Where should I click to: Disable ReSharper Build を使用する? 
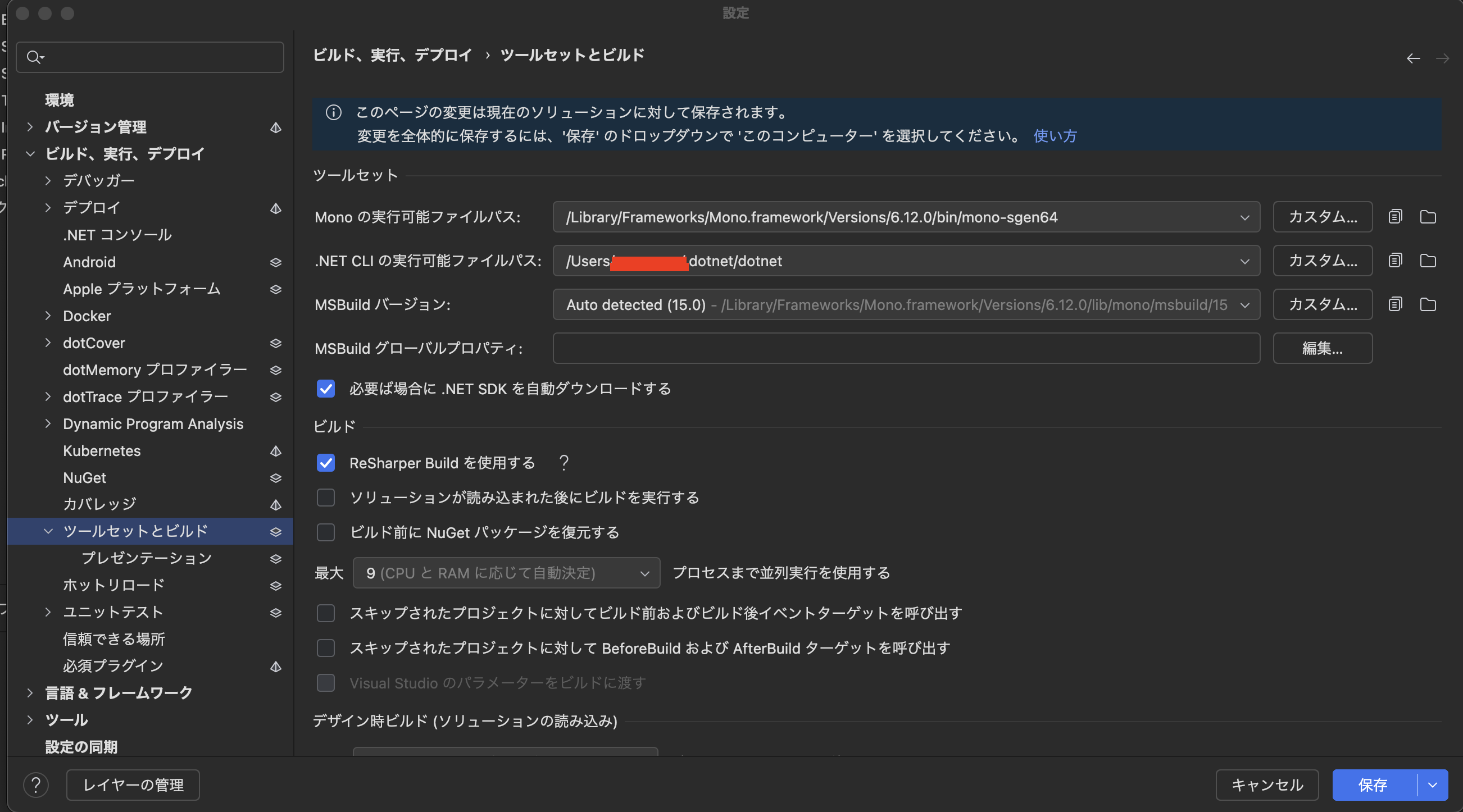(326, 463)
